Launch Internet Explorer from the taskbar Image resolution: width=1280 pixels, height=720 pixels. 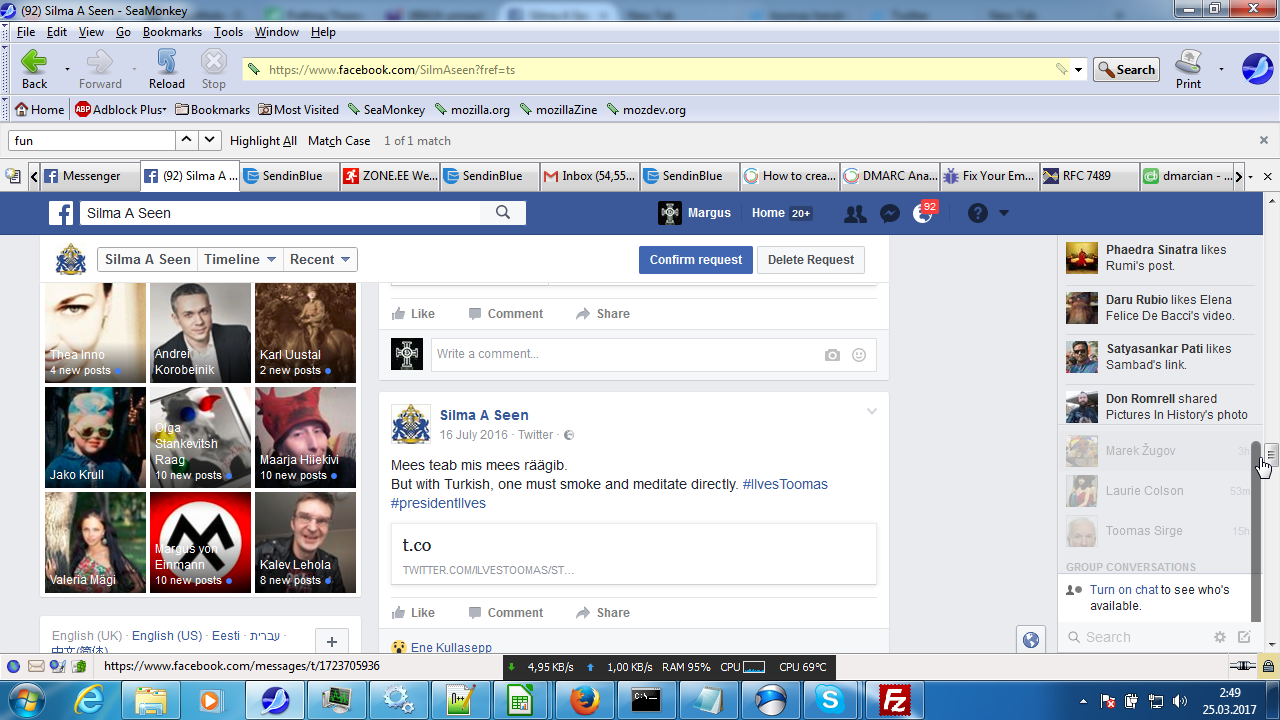pos(88,700)
